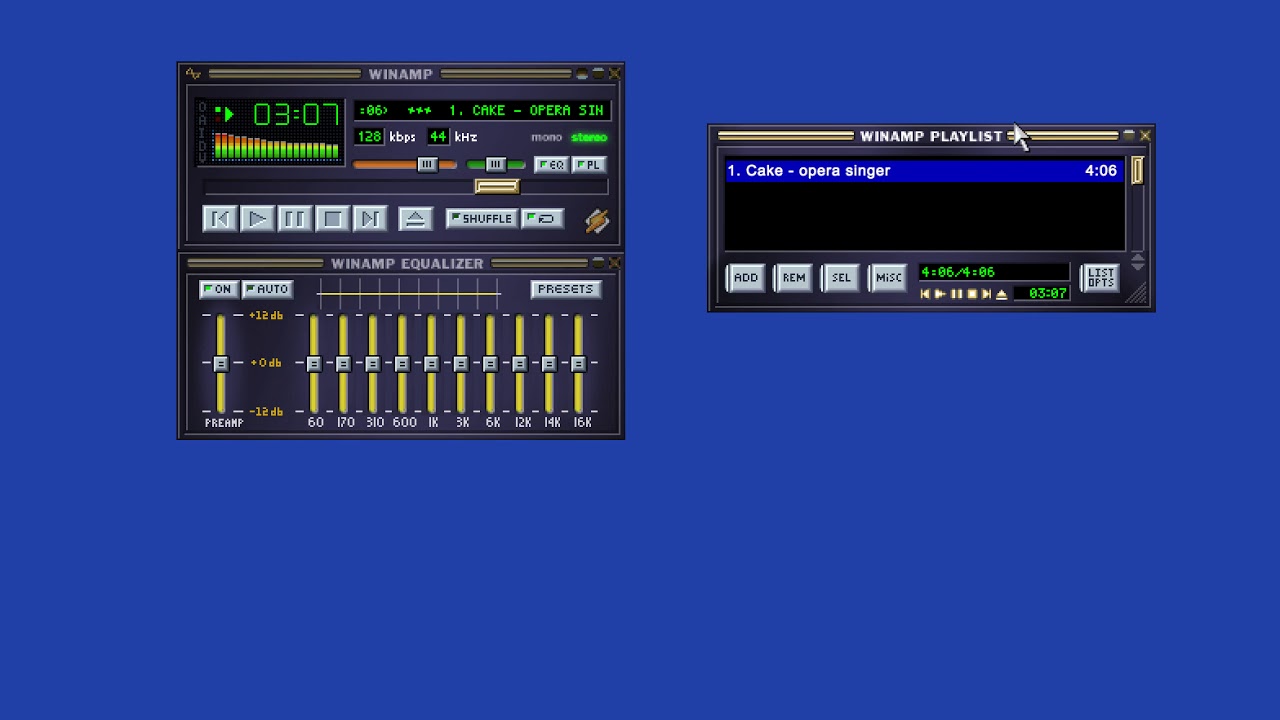Click the D letter in the clutterbar
This screenshot has width=1280, height=720.
202,144
